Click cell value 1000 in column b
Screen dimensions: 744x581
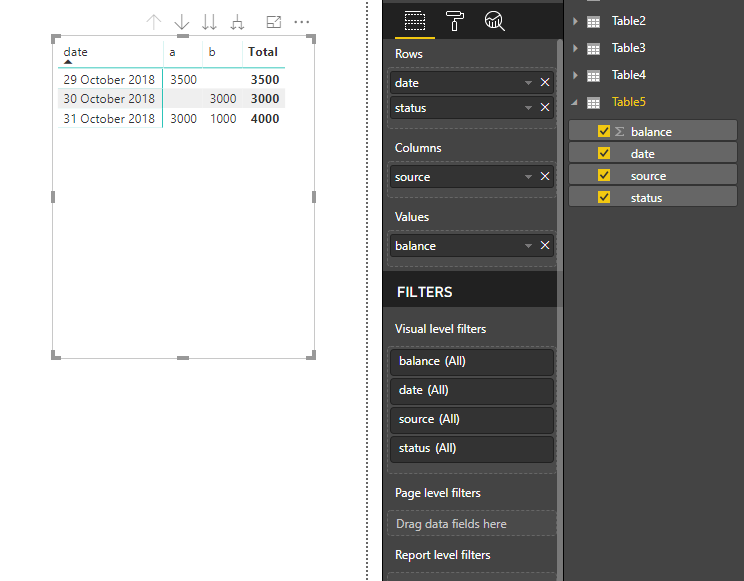(223, 119)
